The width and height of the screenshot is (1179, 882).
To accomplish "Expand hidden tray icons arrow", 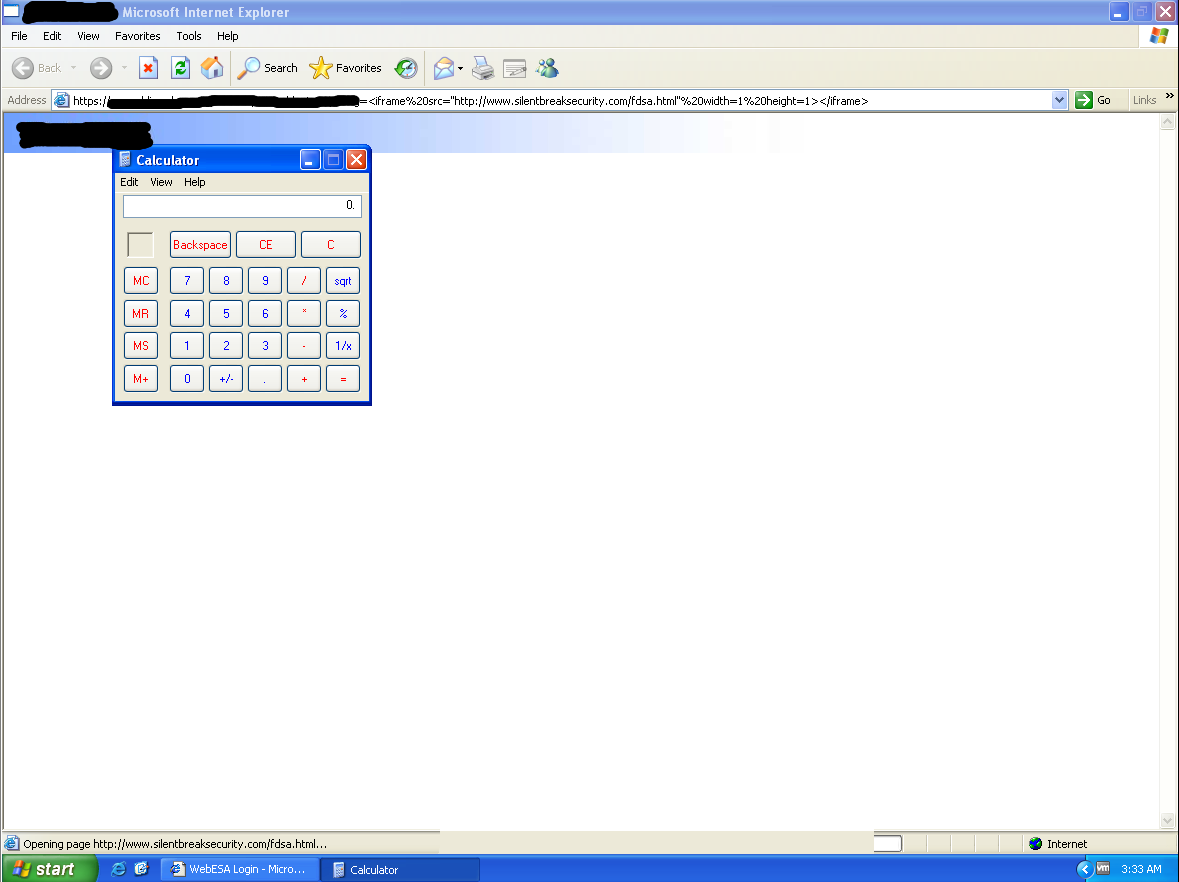I will 1084,869.
